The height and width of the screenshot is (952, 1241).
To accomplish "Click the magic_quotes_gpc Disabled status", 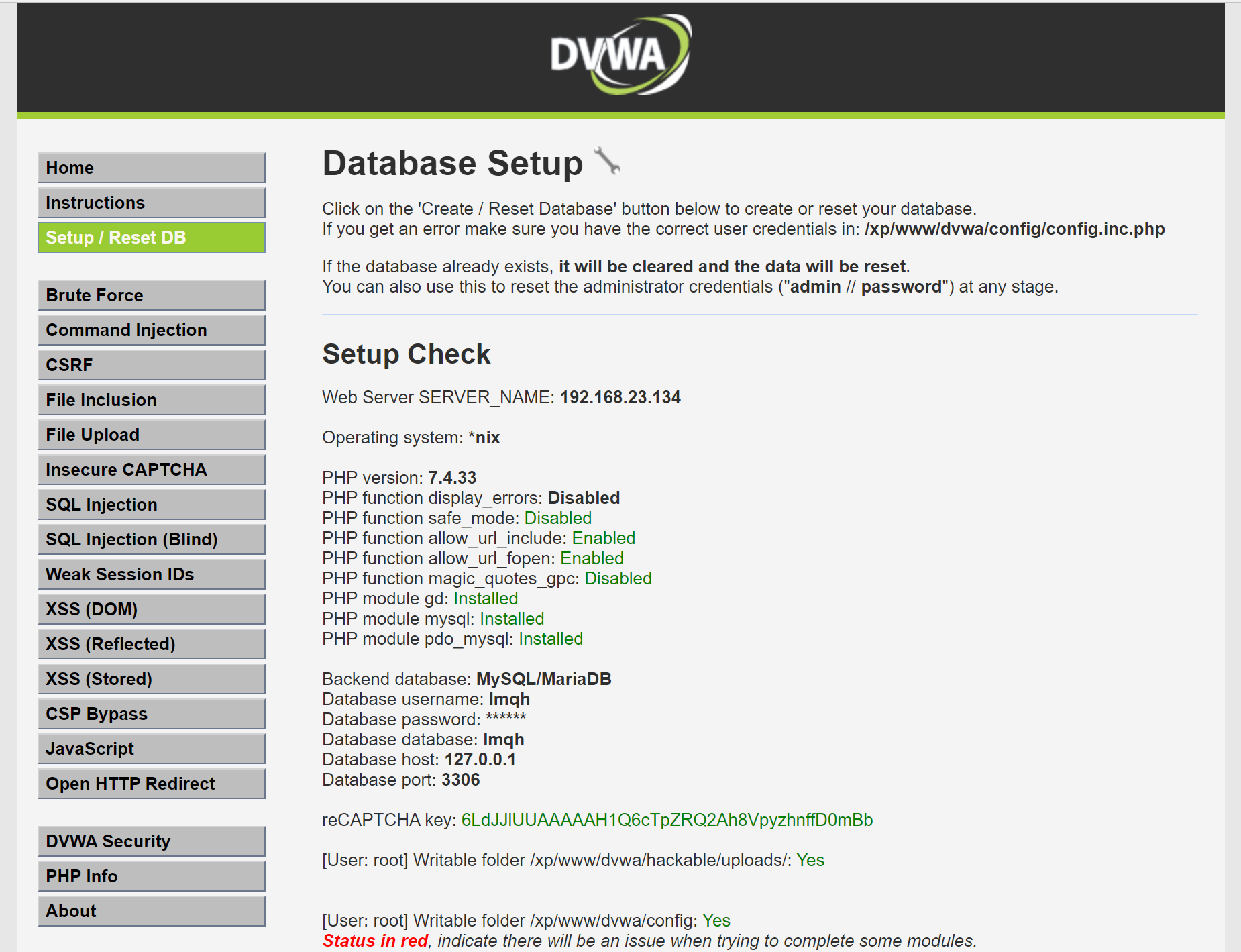I will click(618, 578).
